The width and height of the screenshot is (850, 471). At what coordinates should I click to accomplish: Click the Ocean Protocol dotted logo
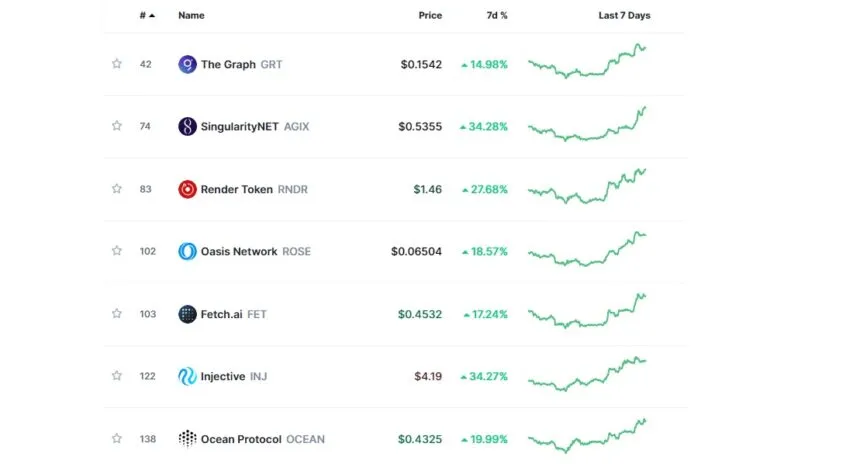coord(187,439)
